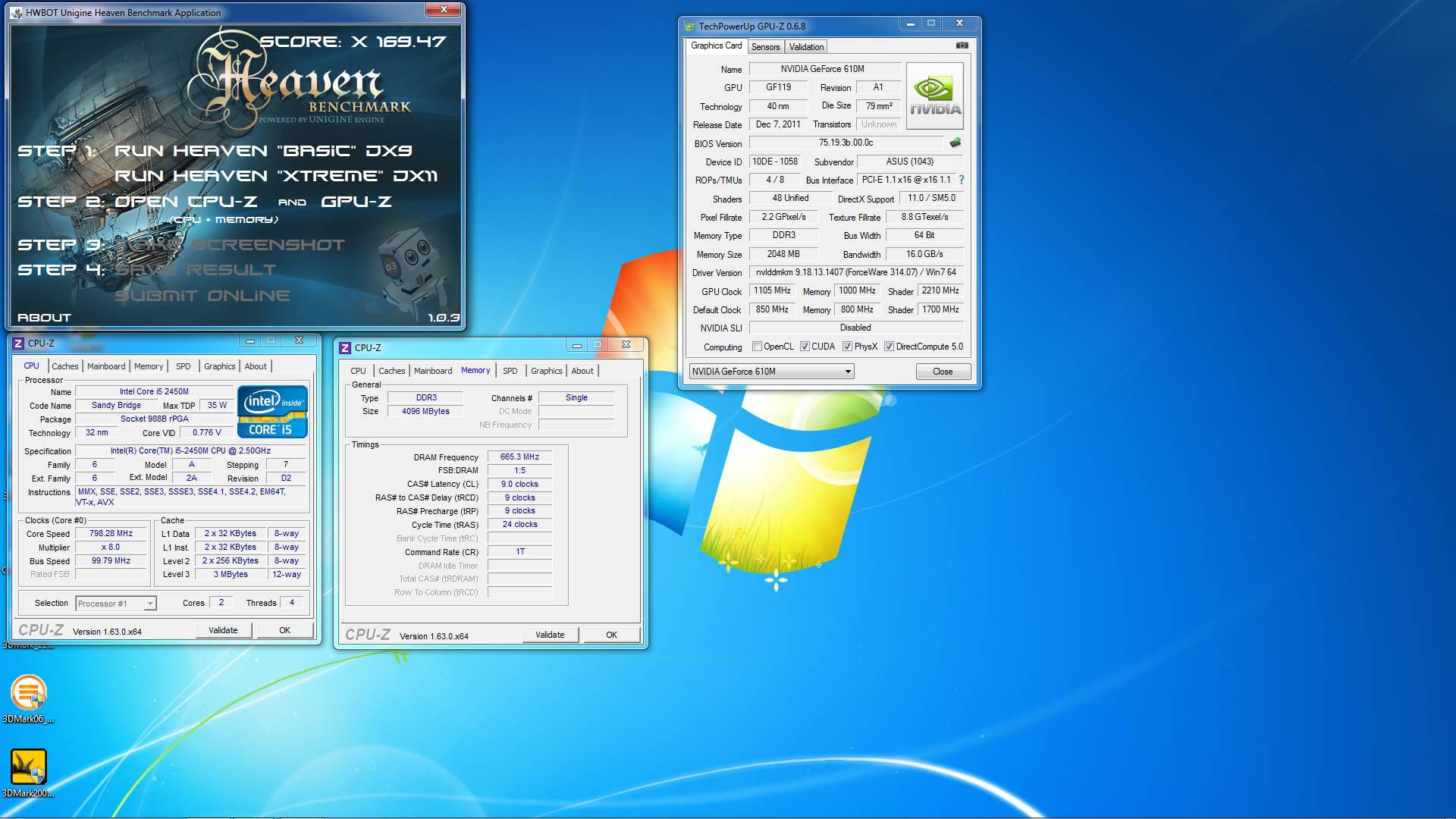Click OK in Memory CPU-Z window
This screenshot has width=1456, height=819.
[611, 635]
